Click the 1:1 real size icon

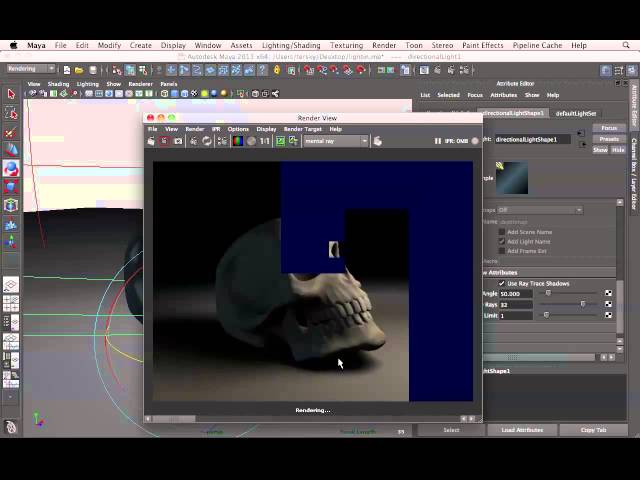265,141
